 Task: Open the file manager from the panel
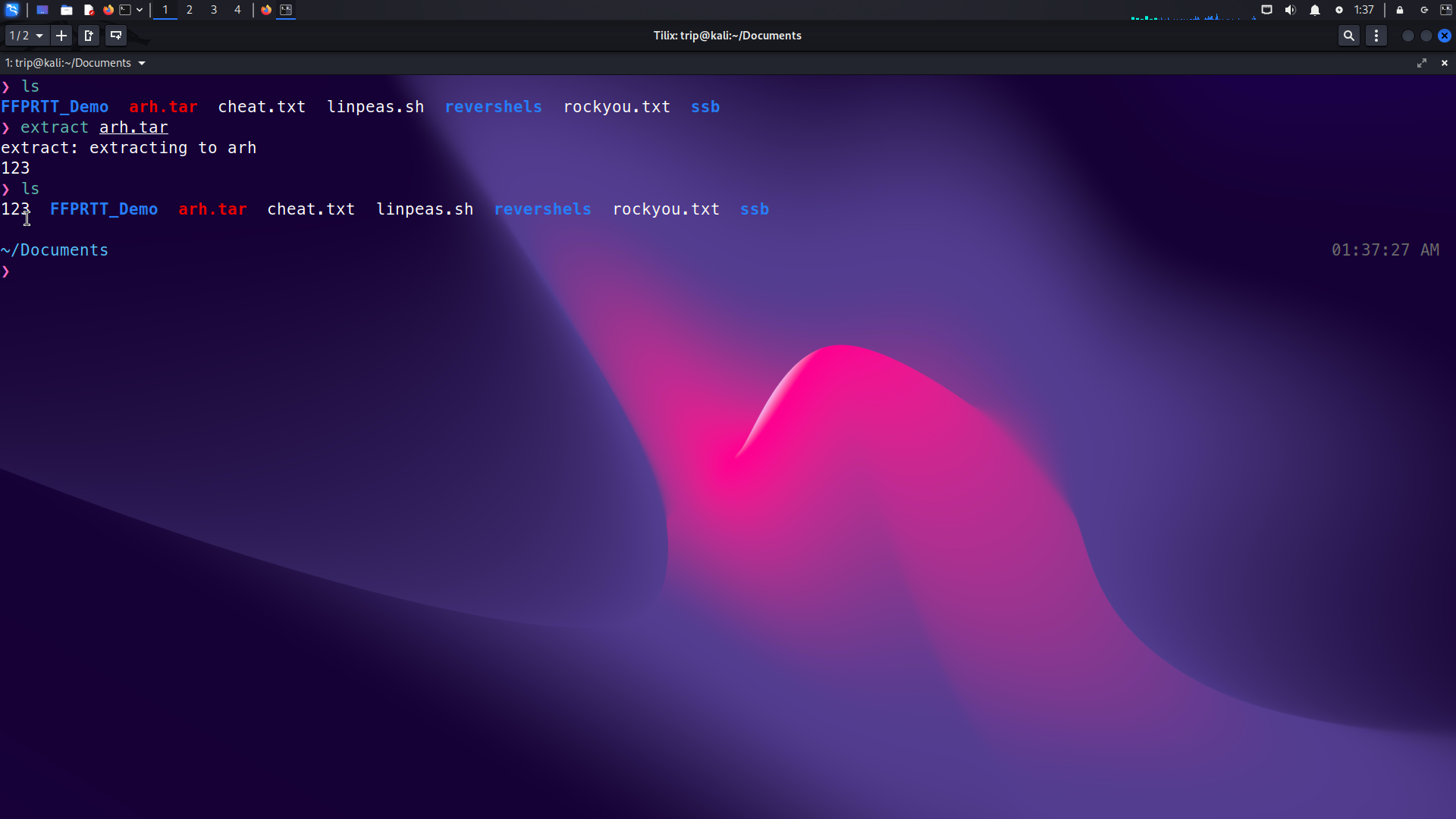tap(67, 10)
